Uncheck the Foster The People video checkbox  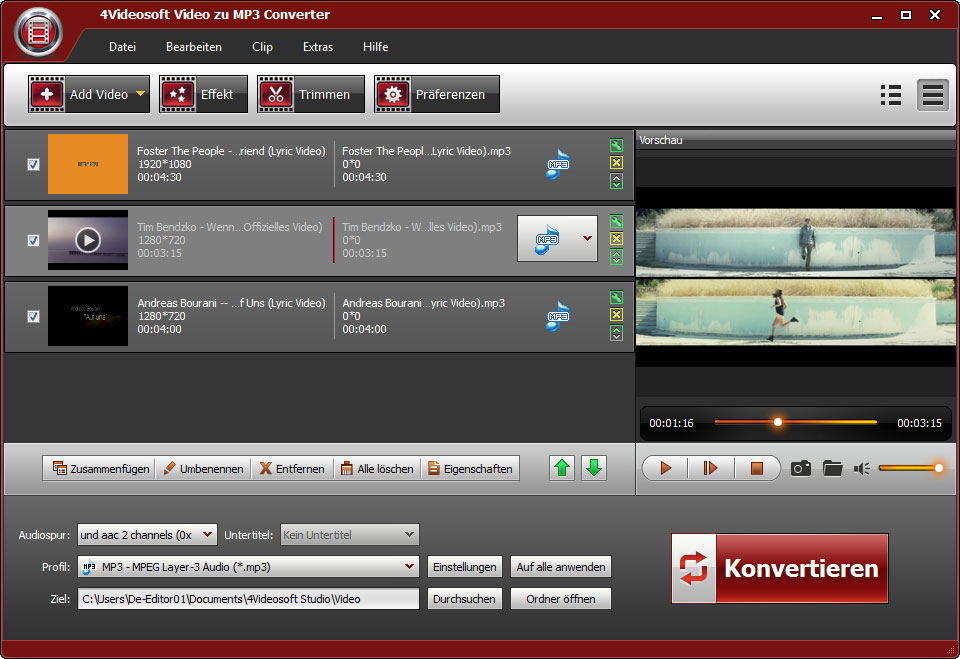34,164
